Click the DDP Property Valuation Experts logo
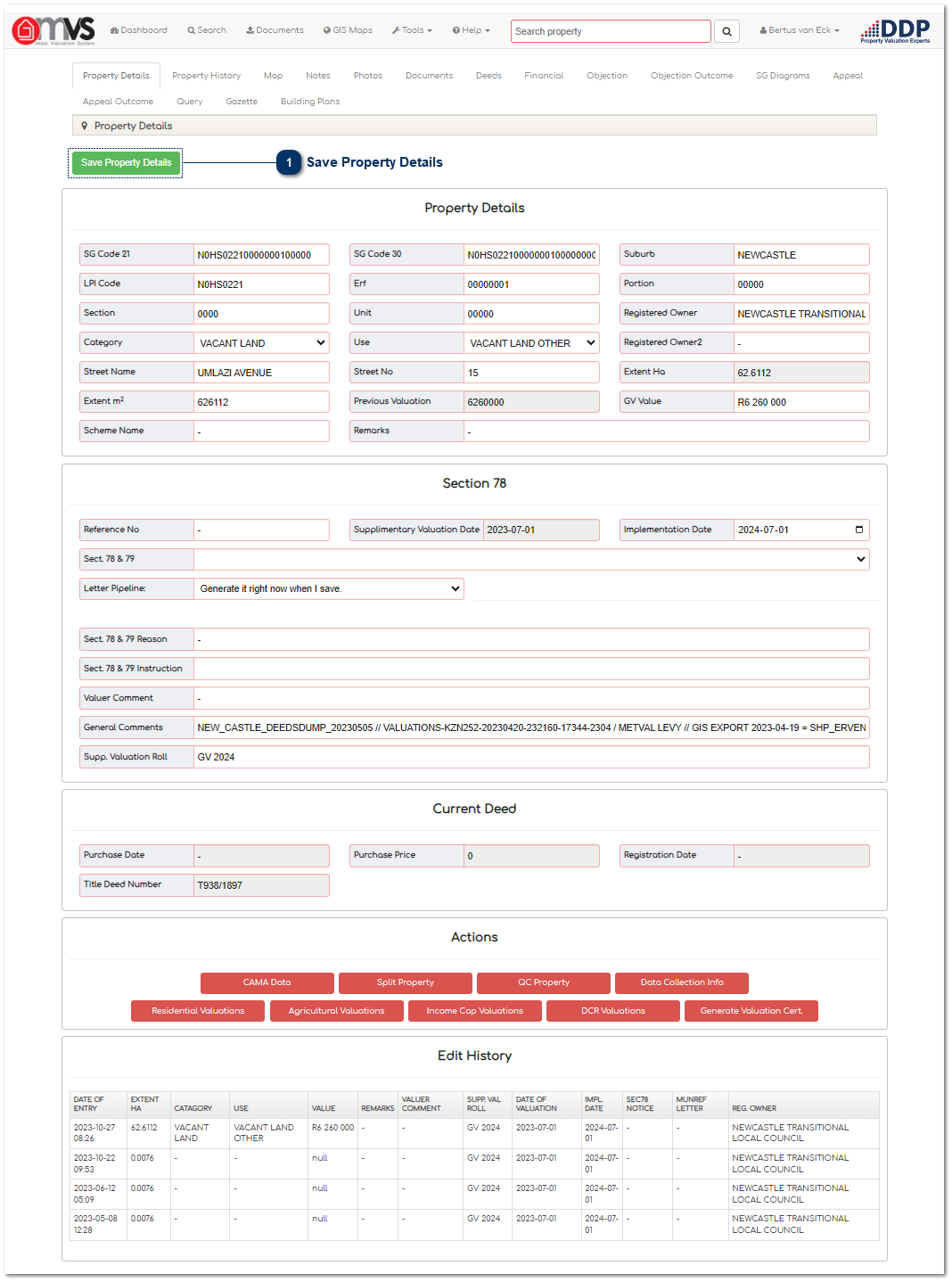The image size is (952, 1282). click(x=895, y=31)
